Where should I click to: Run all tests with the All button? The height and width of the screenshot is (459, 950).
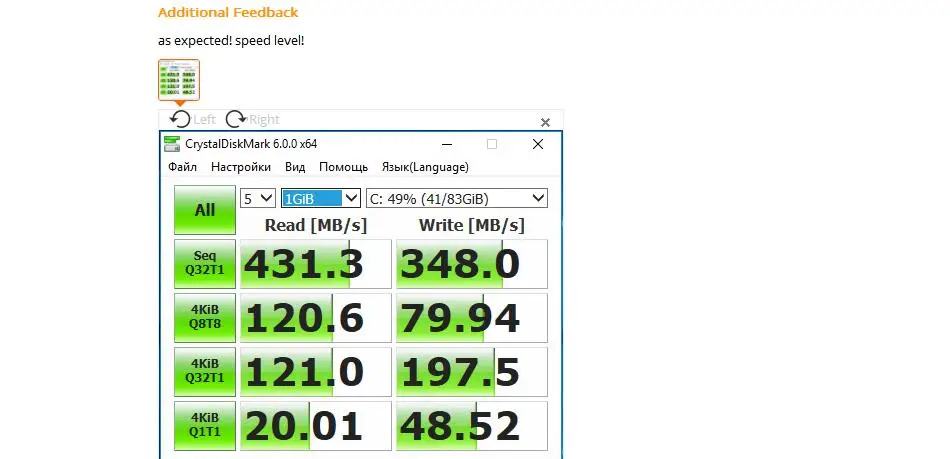[x=205, y=210]
